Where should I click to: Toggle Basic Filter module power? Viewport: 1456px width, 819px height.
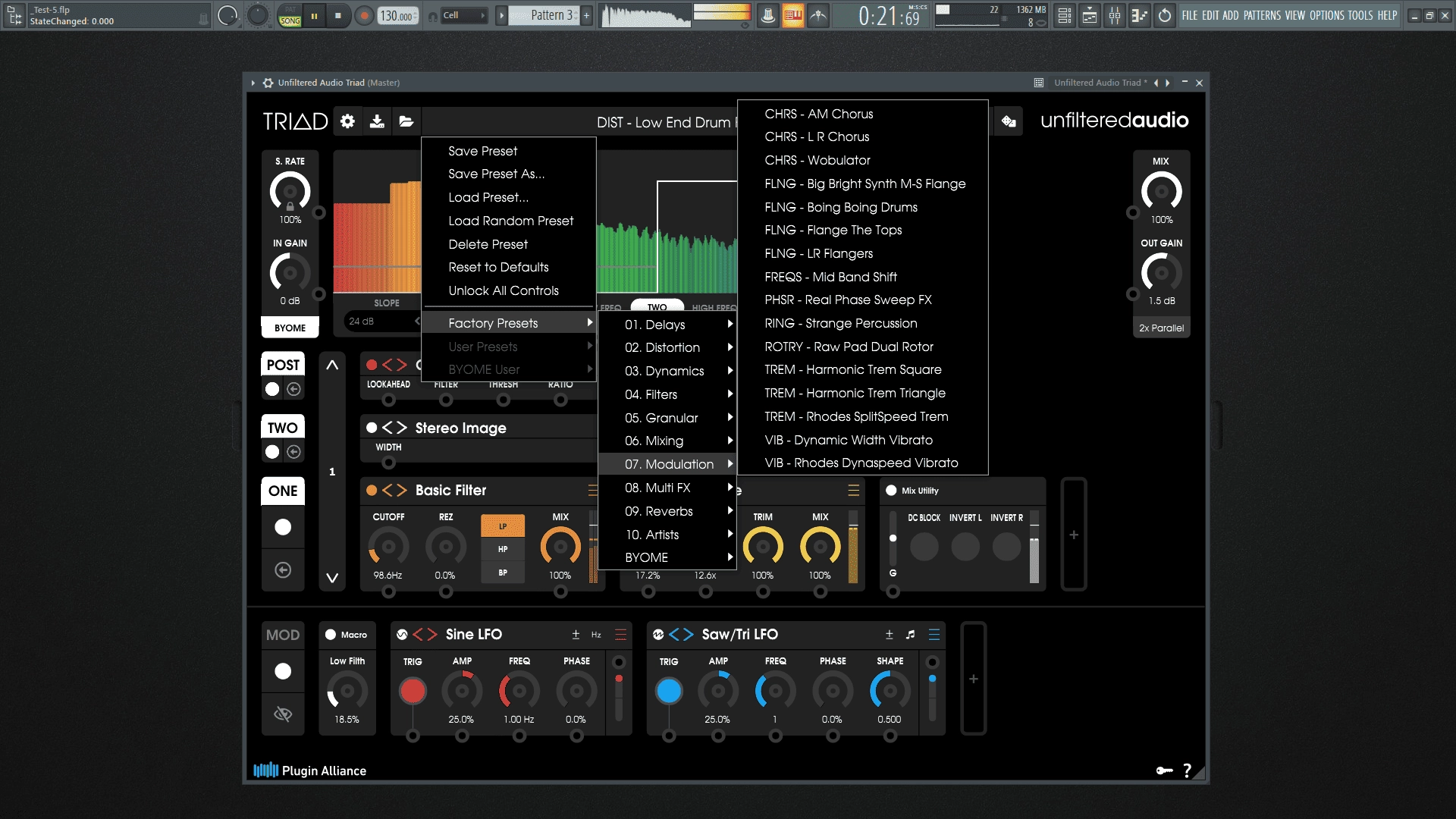[x=372, y=491]
